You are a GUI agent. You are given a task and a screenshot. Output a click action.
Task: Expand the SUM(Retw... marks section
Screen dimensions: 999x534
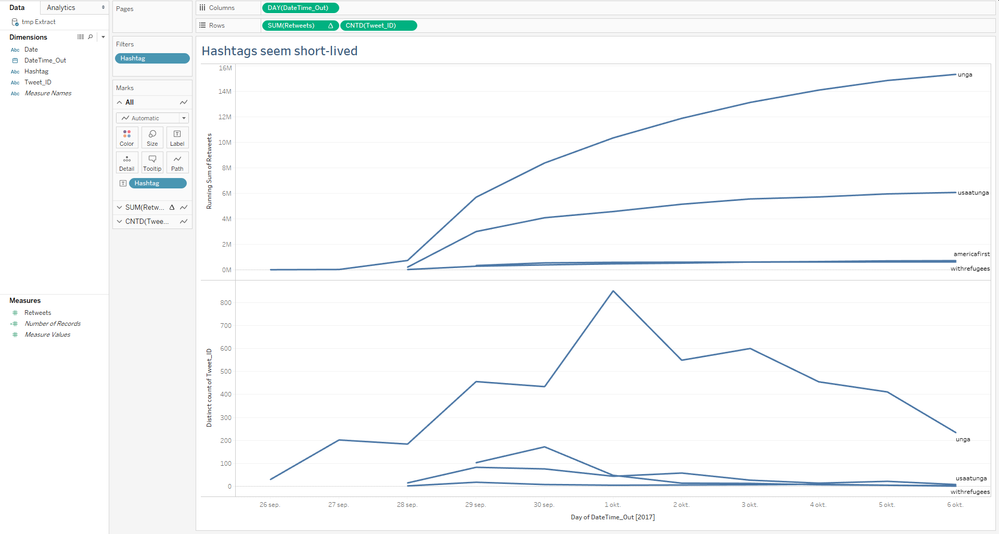coord(119,207)
